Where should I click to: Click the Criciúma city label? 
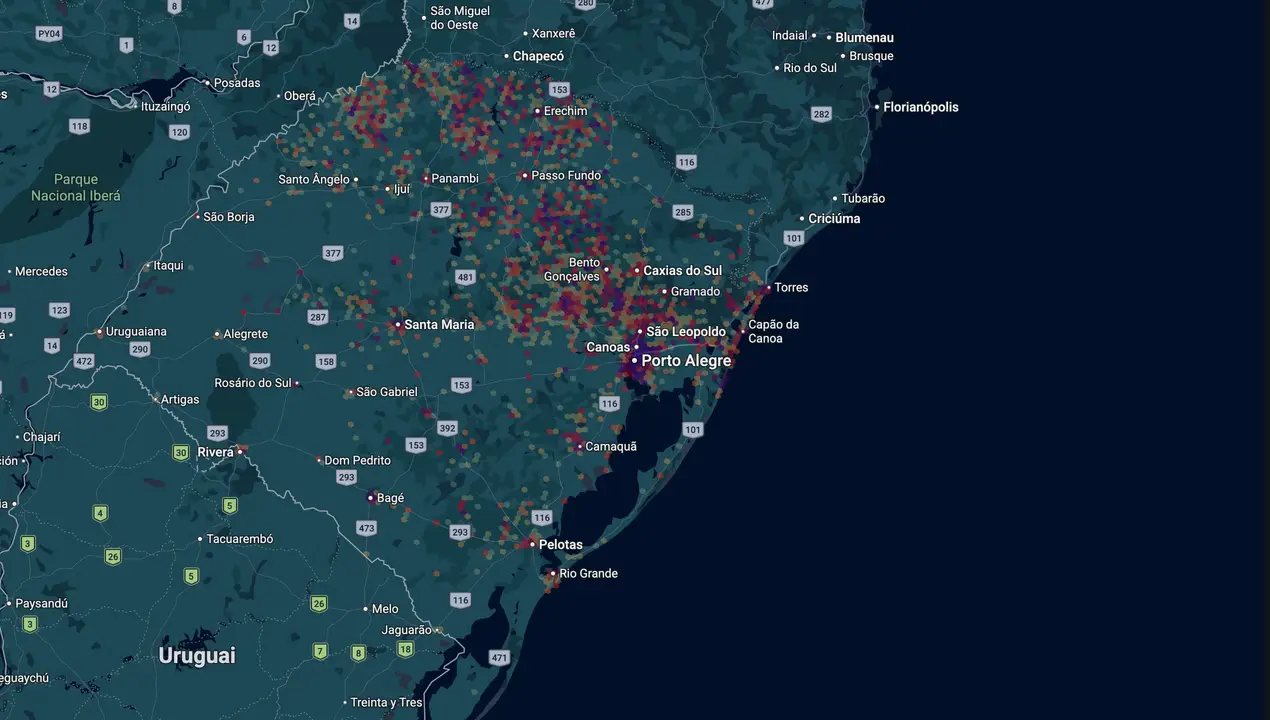click(x=834, y=218)
